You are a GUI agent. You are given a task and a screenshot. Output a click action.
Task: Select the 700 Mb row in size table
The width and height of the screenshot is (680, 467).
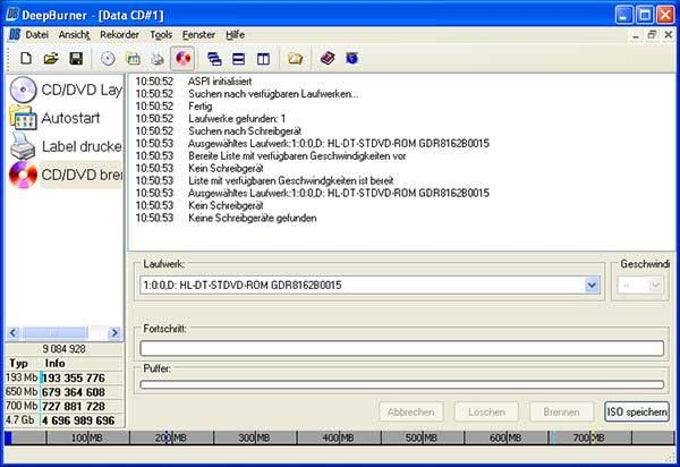pos(65,406)
